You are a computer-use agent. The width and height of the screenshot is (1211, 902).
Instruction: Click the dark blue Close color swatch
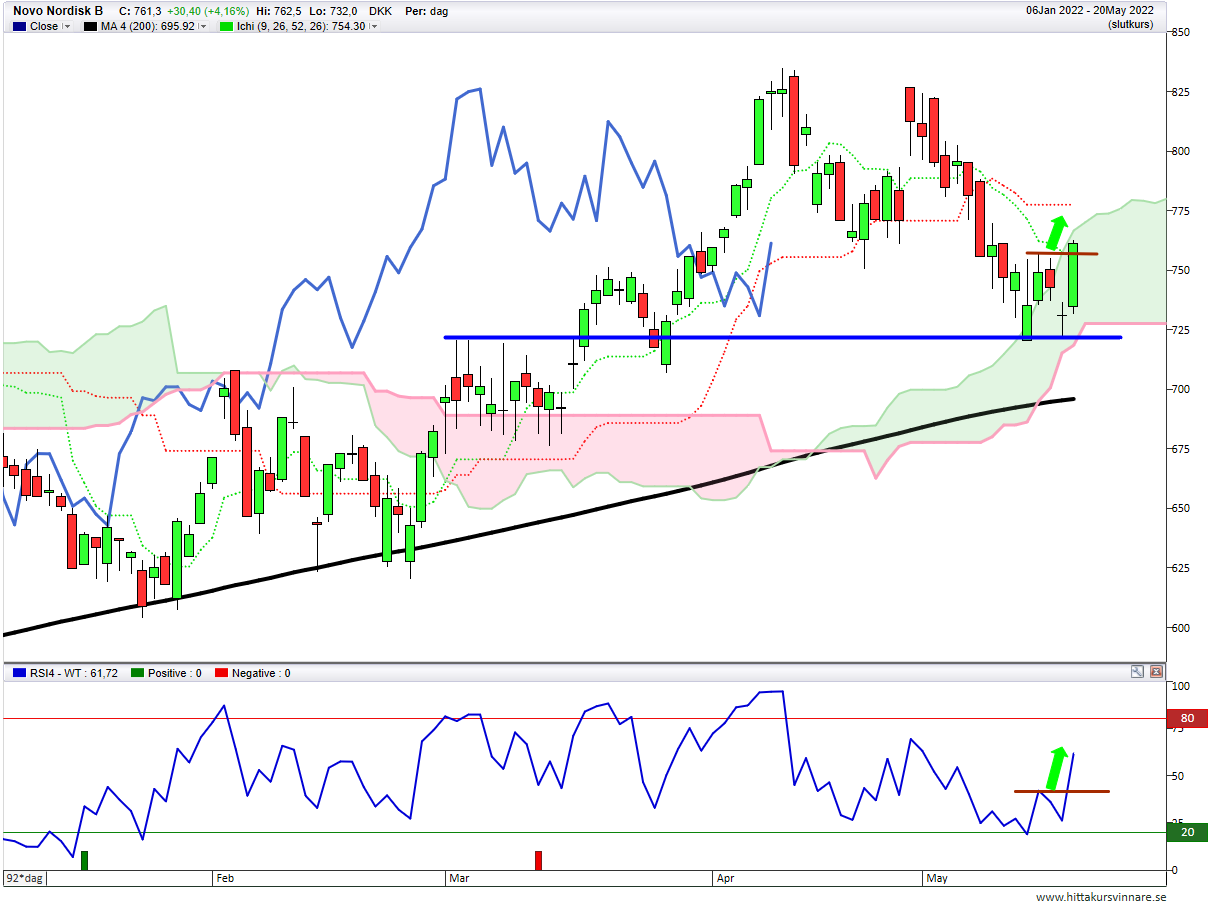tap(20, 27)
